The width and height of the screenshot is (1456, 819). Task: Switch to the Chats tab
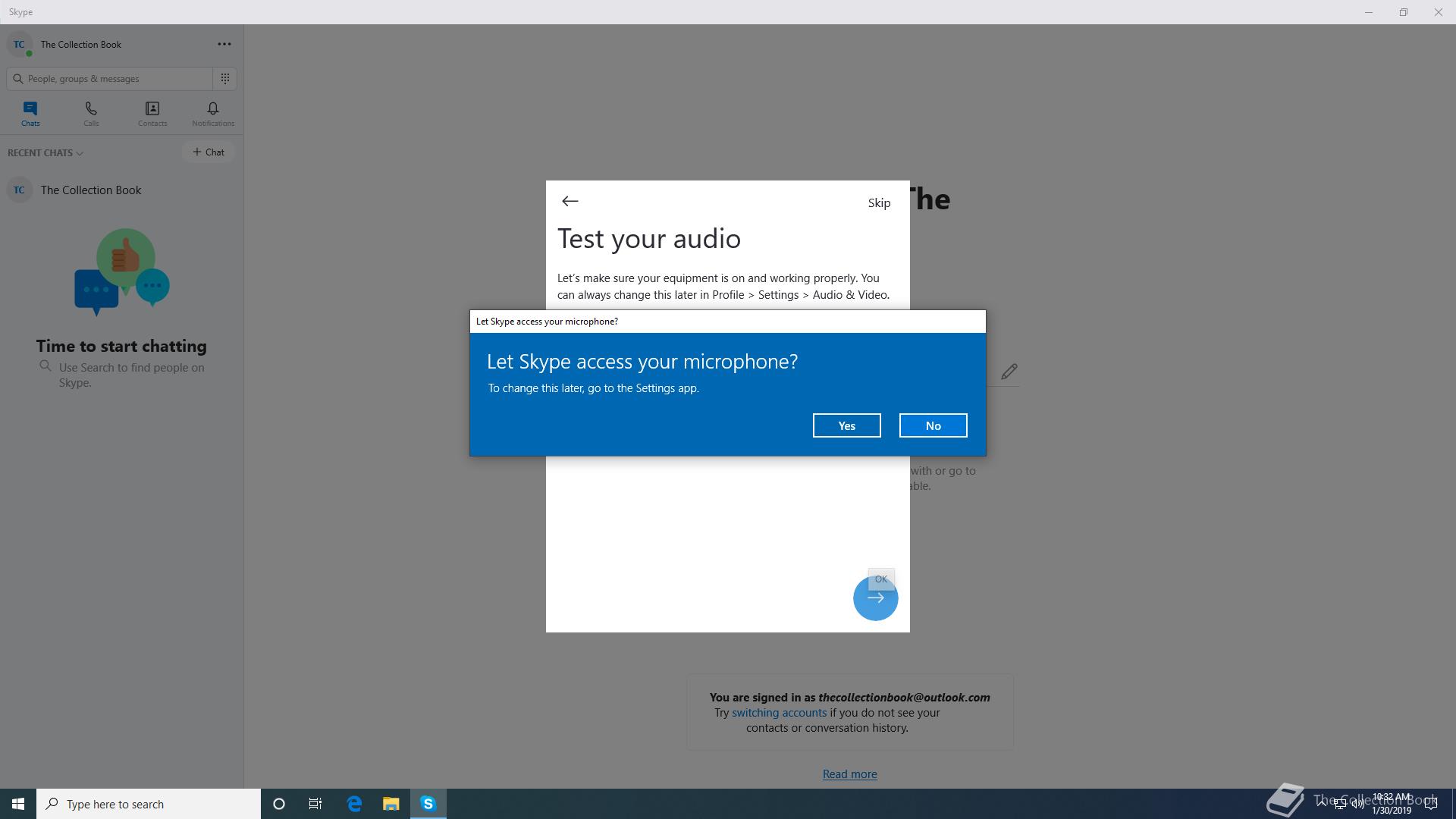click(30, 114)
